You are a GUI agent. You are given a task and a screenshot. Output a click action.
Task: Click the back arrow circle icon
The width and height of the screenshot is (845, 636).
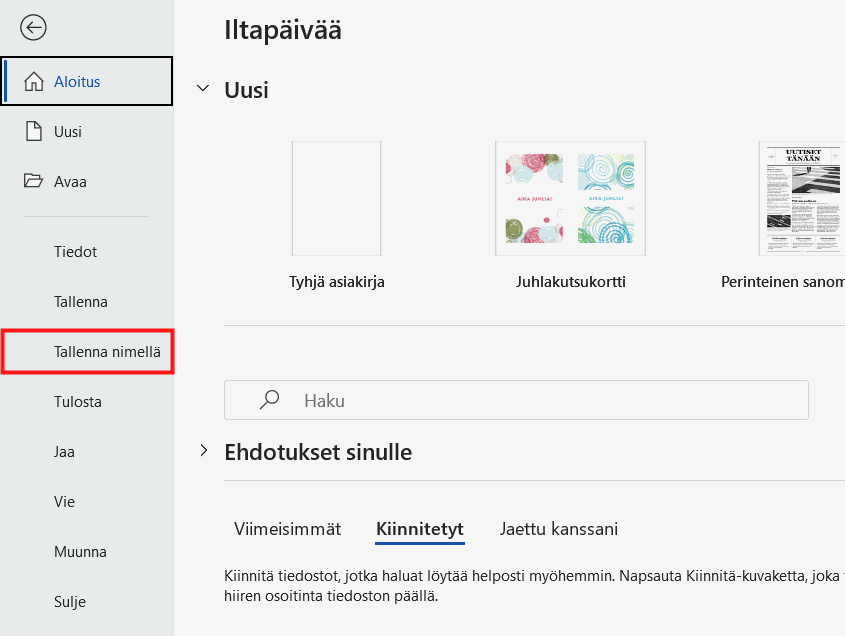pos(33,27)
